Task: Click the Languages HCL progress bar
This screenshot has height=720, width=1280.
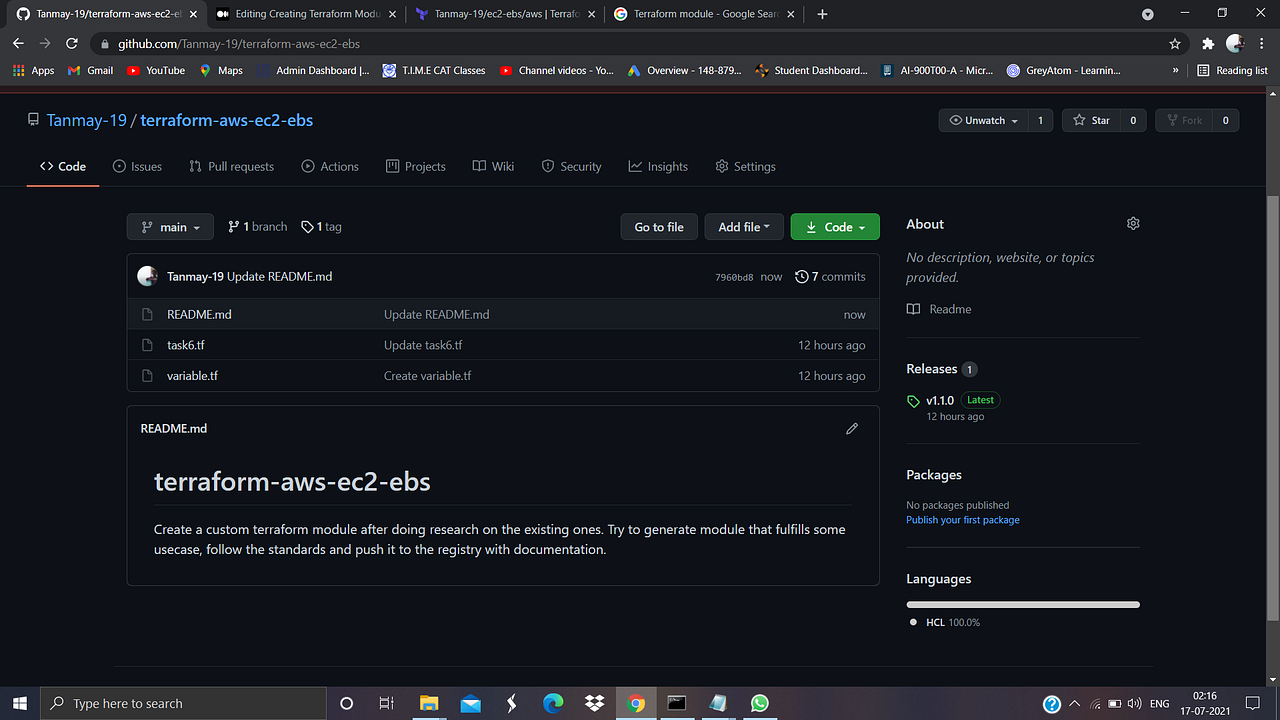Action: tap(1023, 604)
